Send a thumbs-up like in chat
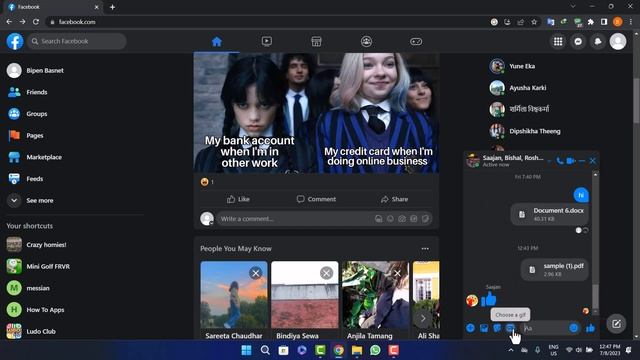 pos(590,328)
